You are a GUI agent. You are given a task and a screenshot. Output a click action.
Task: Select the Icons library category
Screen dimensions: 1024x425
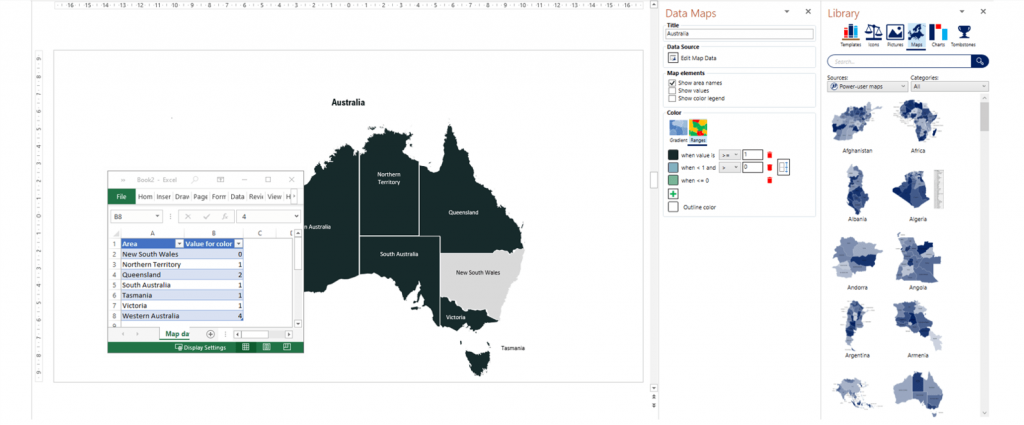click(x=873, y=33)
